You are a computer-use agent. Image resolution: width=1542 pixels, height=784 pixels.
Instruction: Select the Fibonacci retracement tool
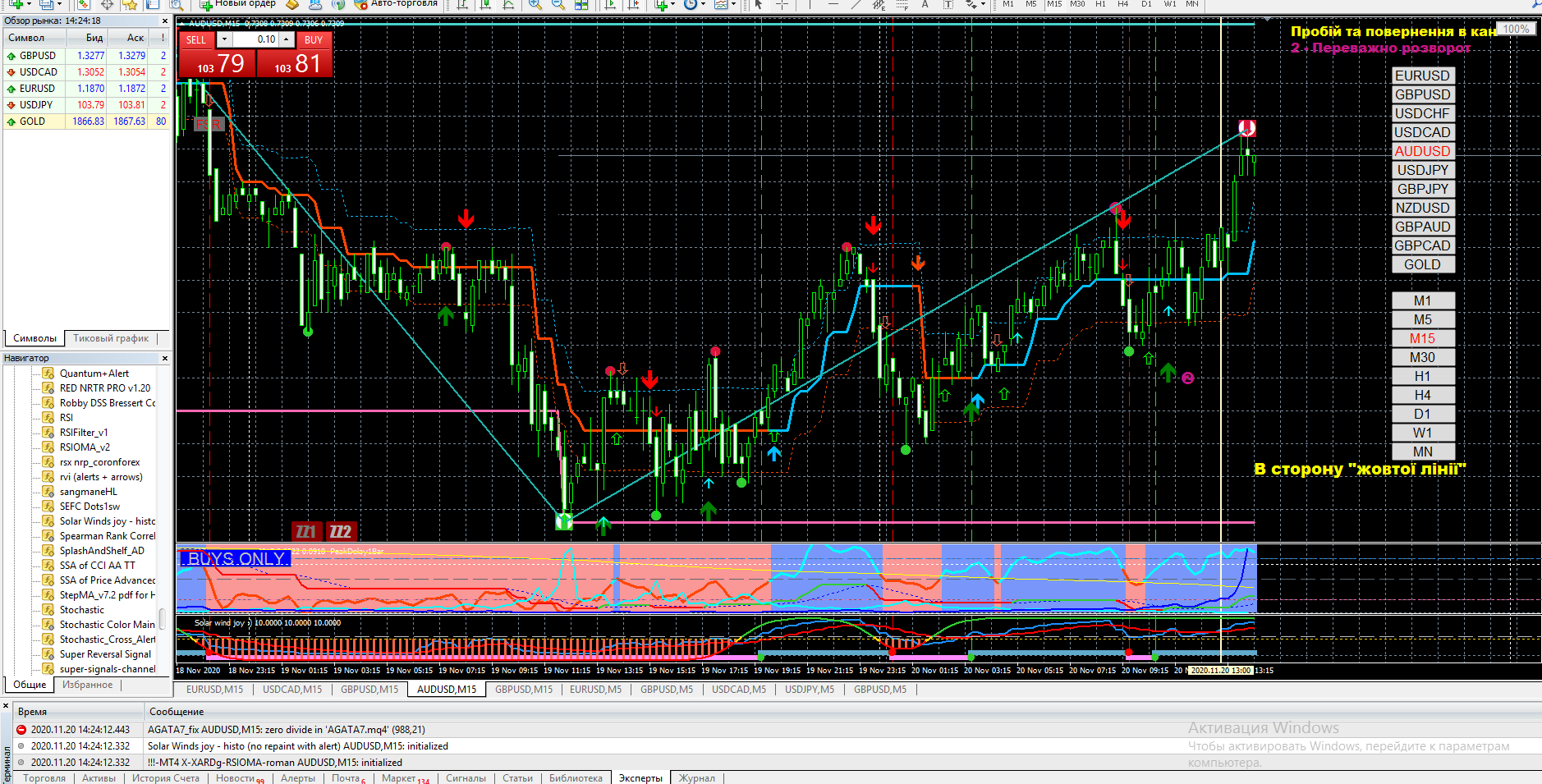pos(902,4)
